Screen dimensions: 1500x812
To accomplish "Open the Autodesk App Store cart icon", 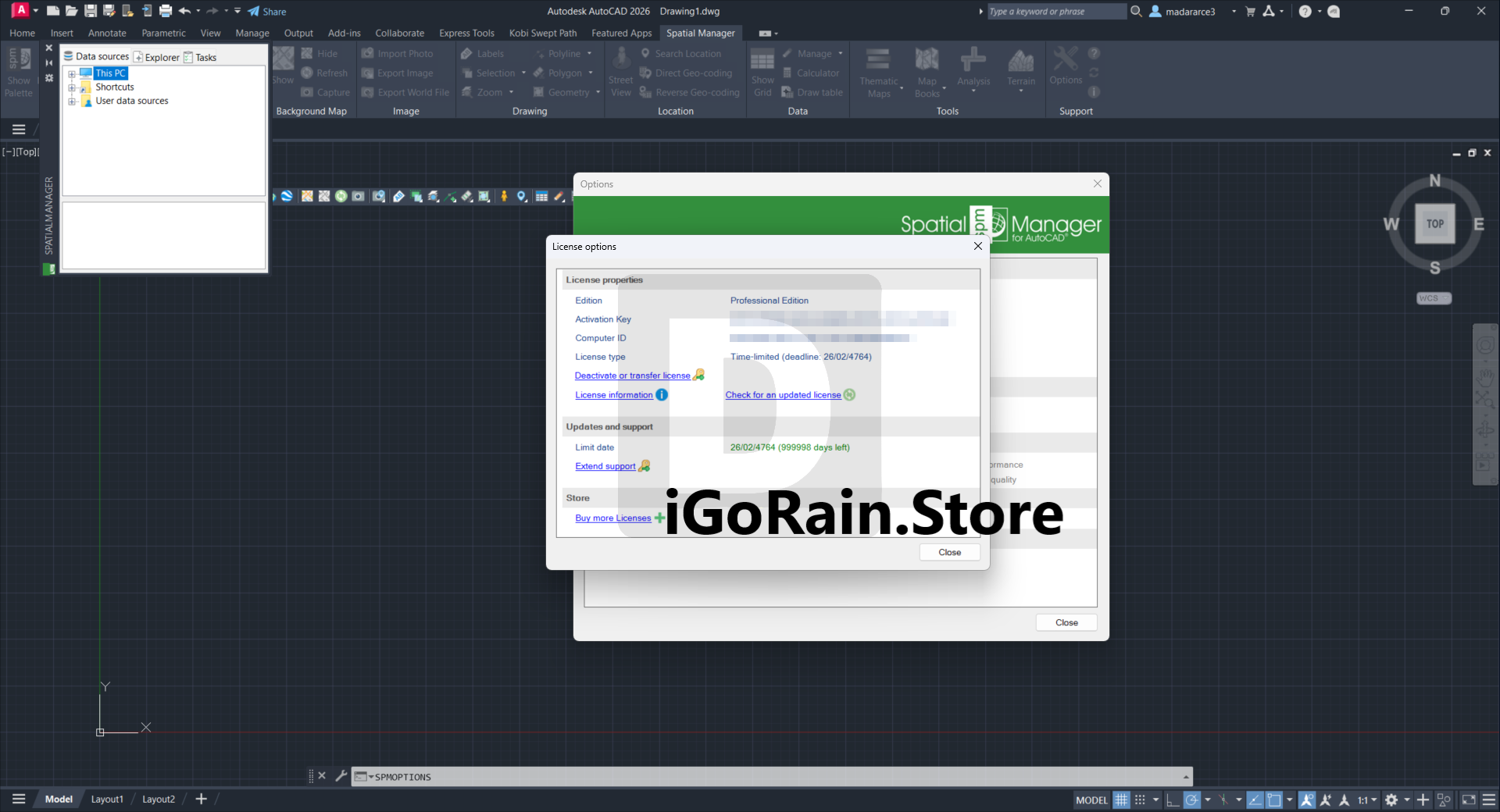I will [1250, 12].
